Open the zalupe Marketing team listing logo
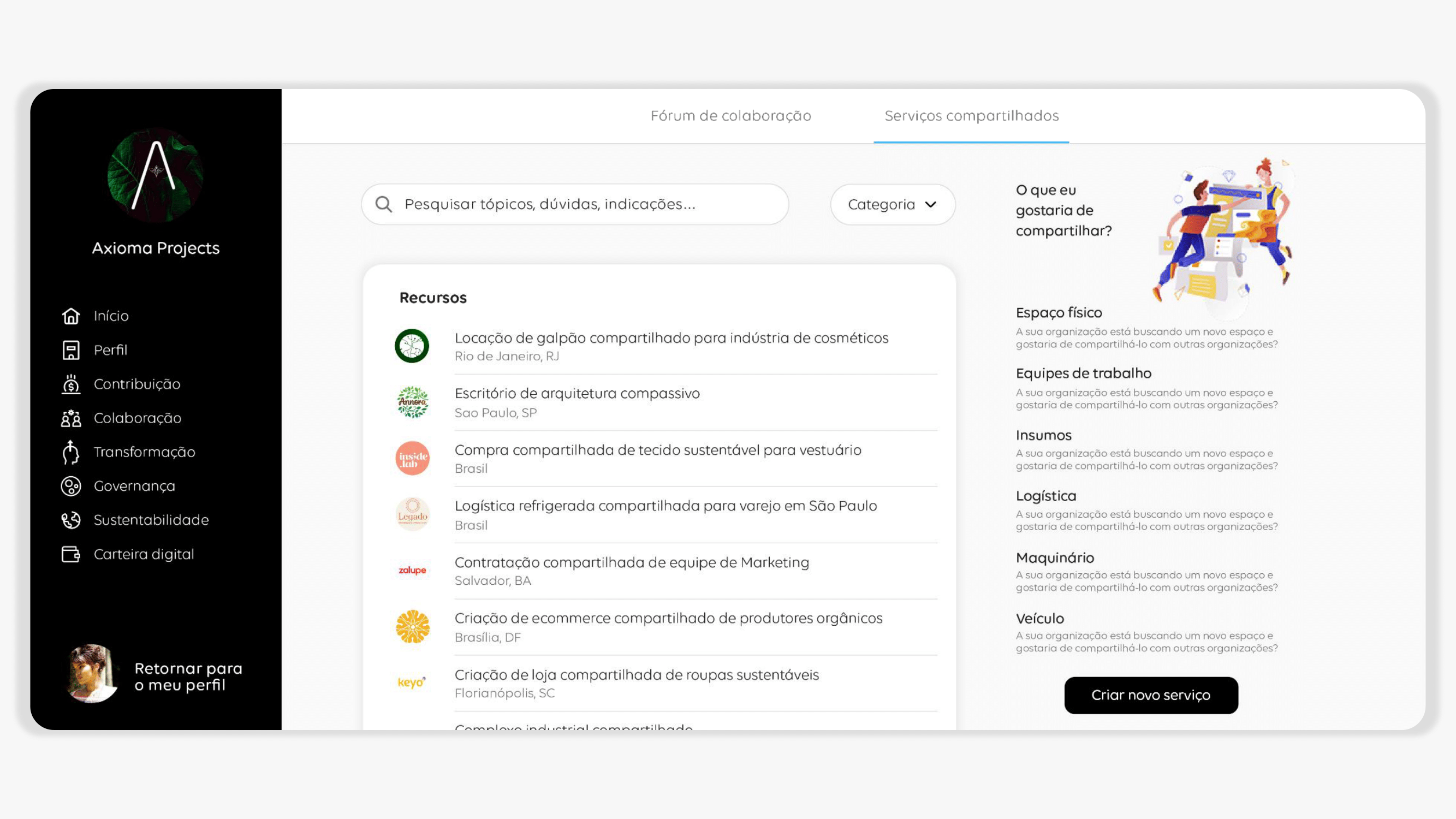1456x819 pixels. 412,571
